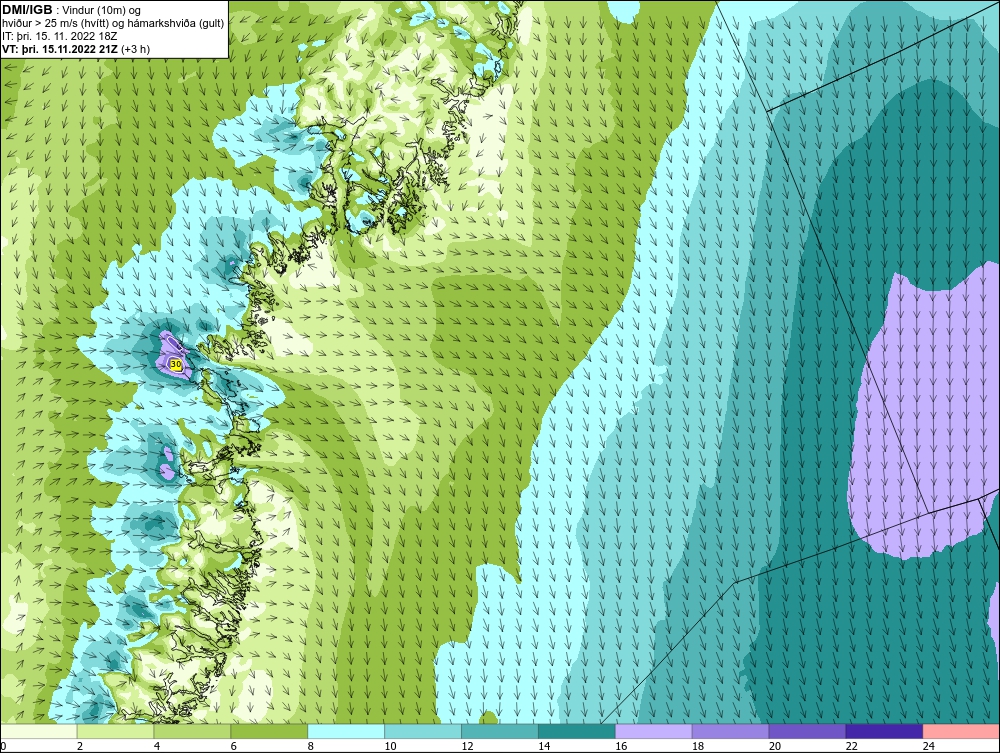The height and width of the screenshot is (753, 1000).
Task: Click the yellow 30 gust marker
Action: point(176,364)
